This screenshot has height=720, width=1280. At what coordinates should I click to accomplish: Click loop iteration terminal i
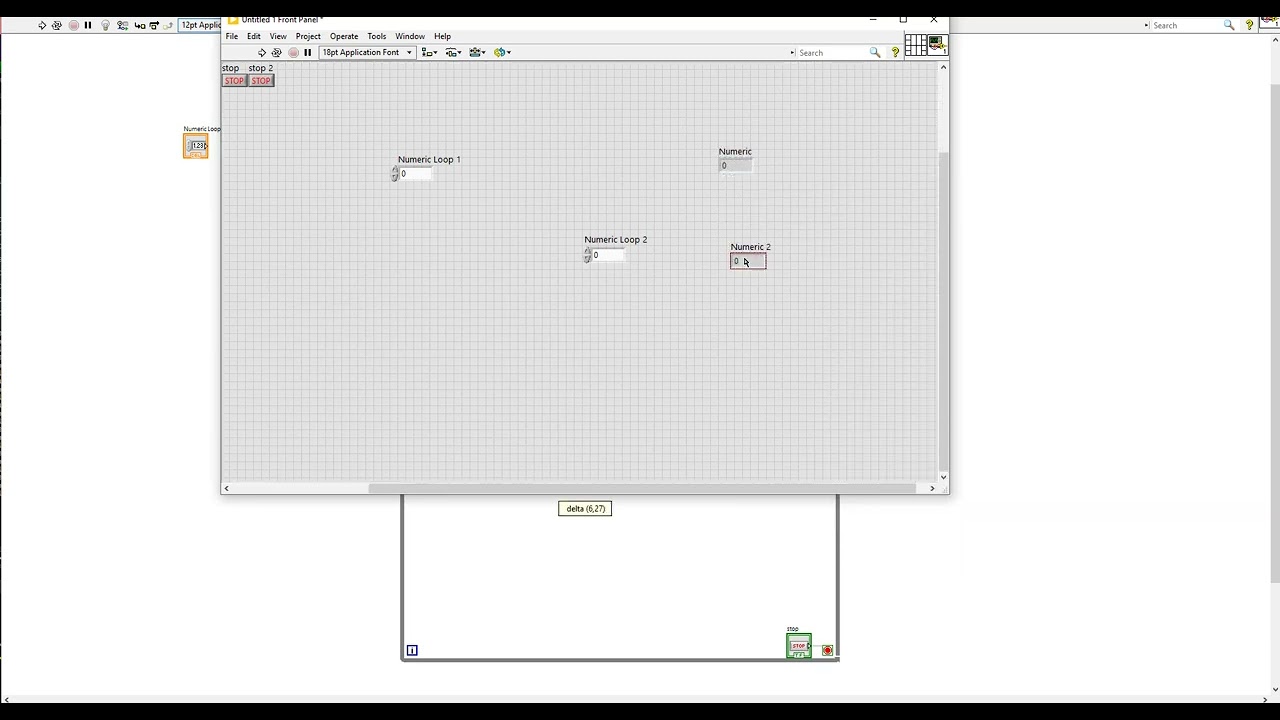pos(412,650)
